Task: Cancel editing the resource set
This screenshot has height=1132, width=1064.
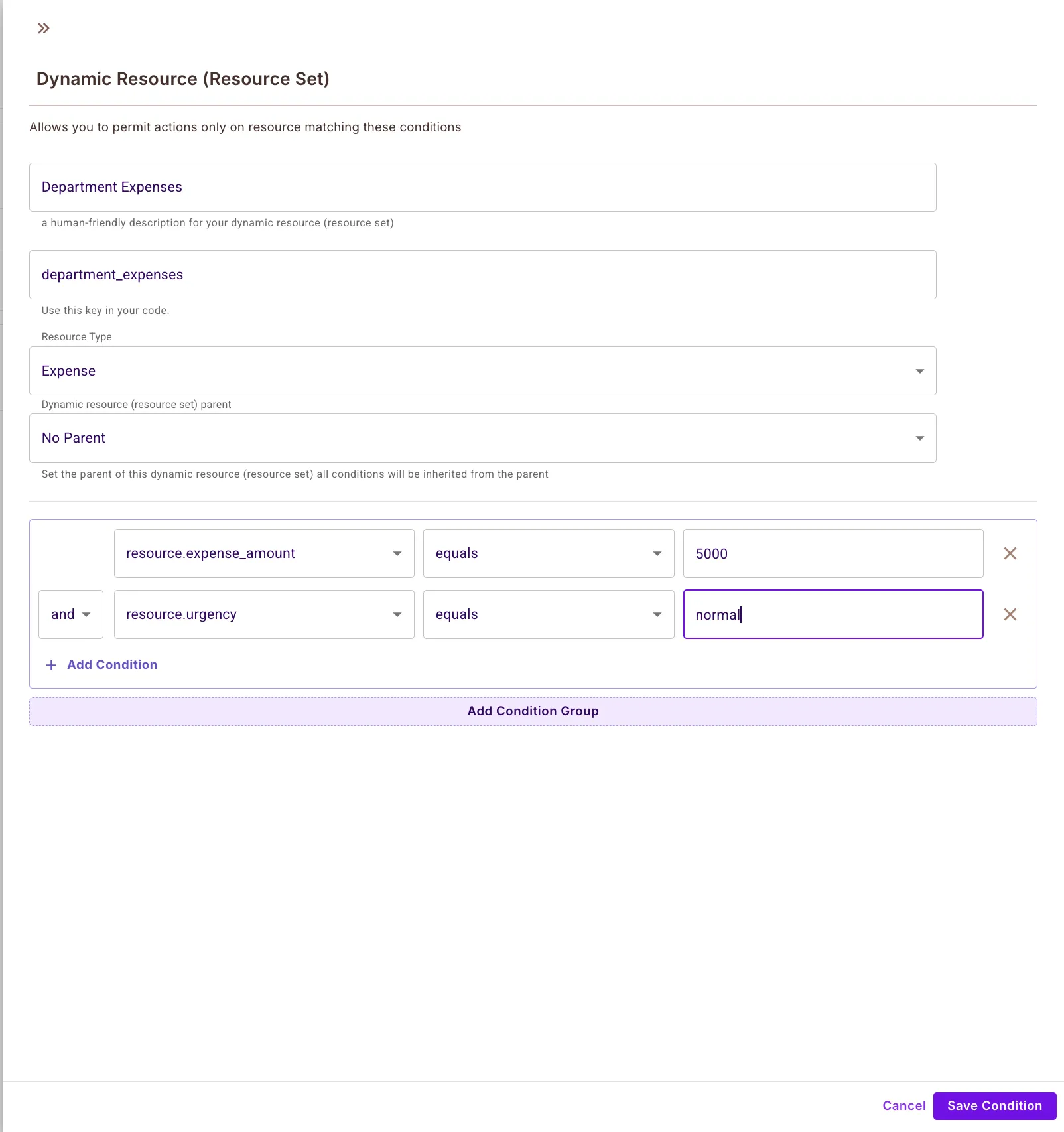Action: click(x=903, y=1105)
